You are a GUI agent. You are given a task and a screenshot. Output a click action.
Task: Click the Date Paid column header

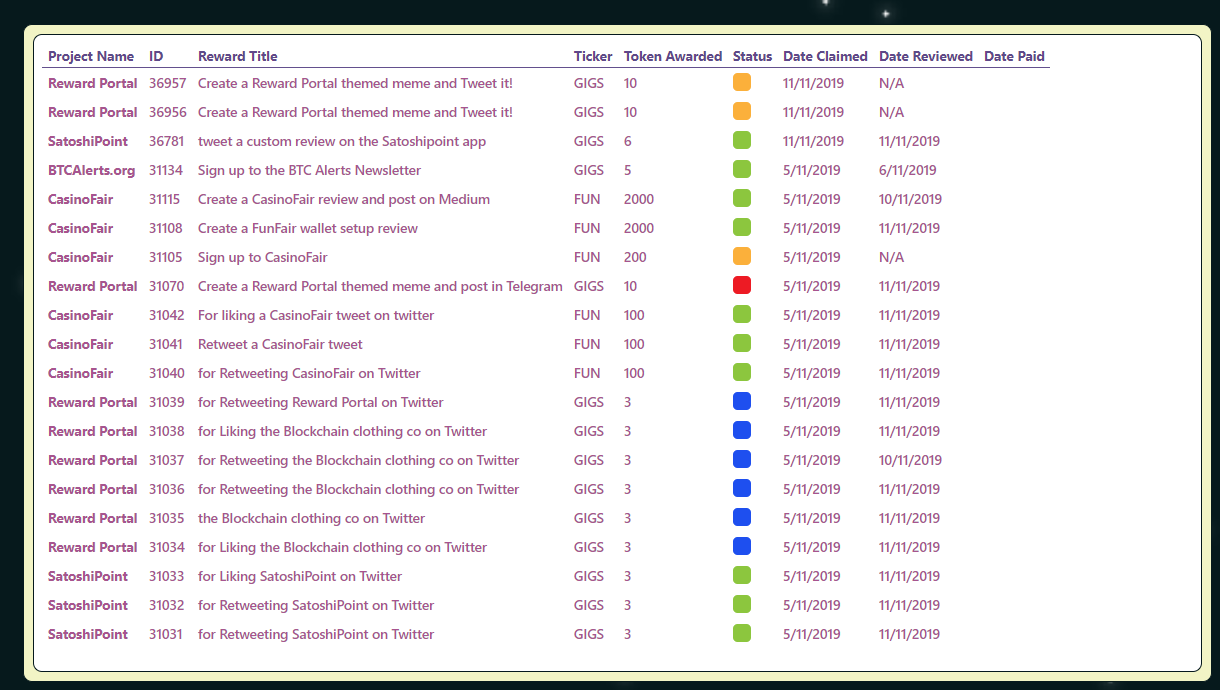pyautogui.click(x=1014, y=56)
